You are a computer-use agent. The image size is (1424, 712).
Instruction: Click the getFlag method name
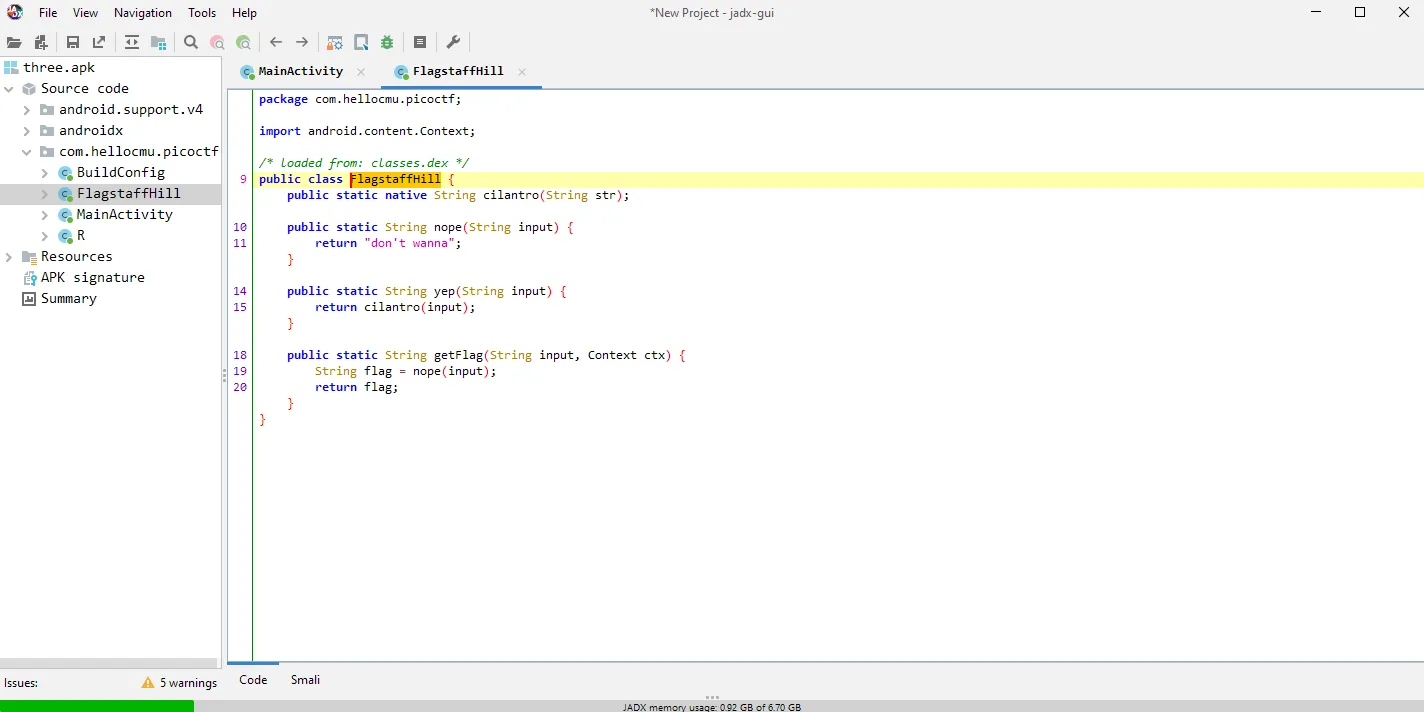click(458, 355)
